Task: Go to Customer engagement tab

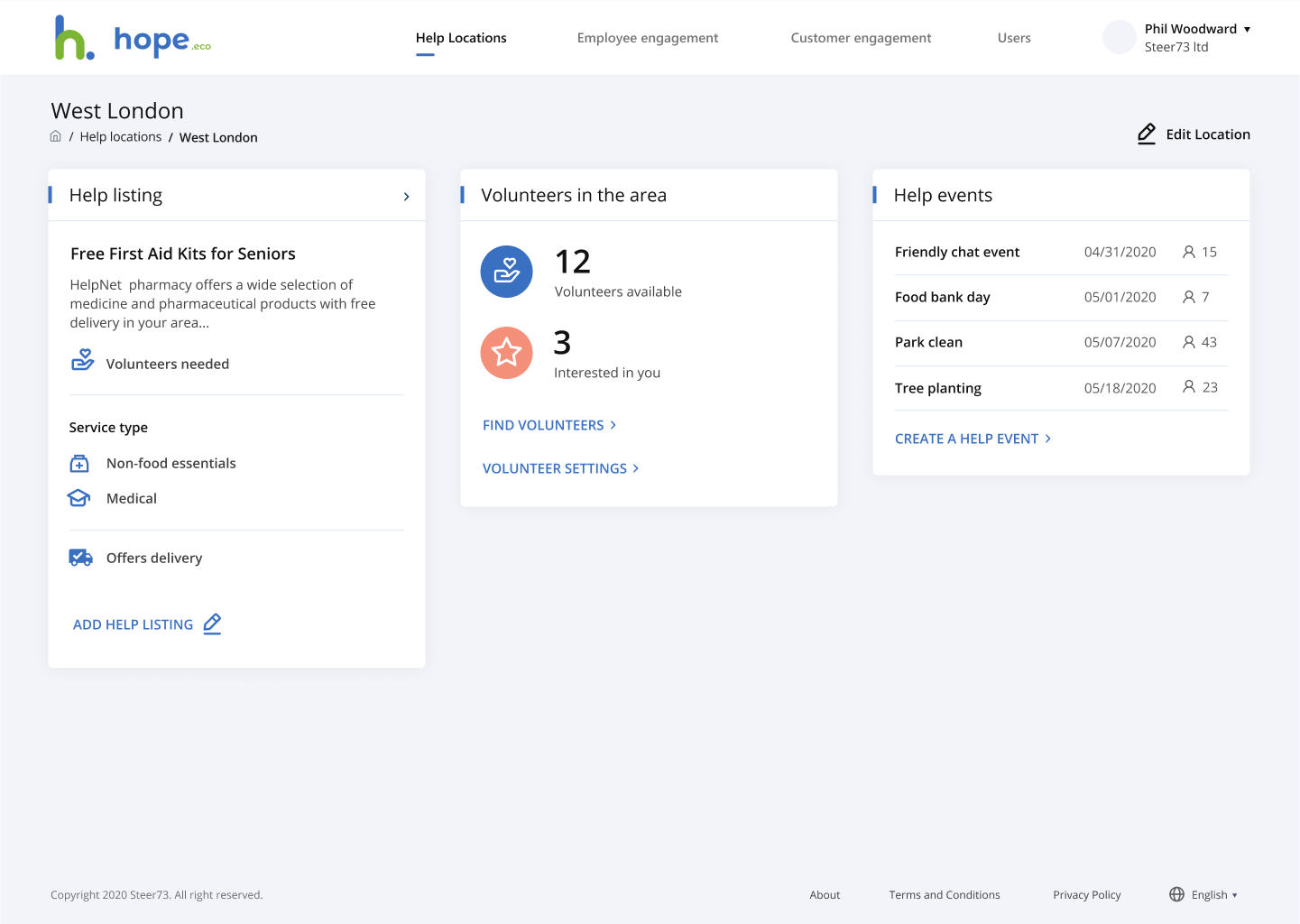Action: [x=861, y=38]
